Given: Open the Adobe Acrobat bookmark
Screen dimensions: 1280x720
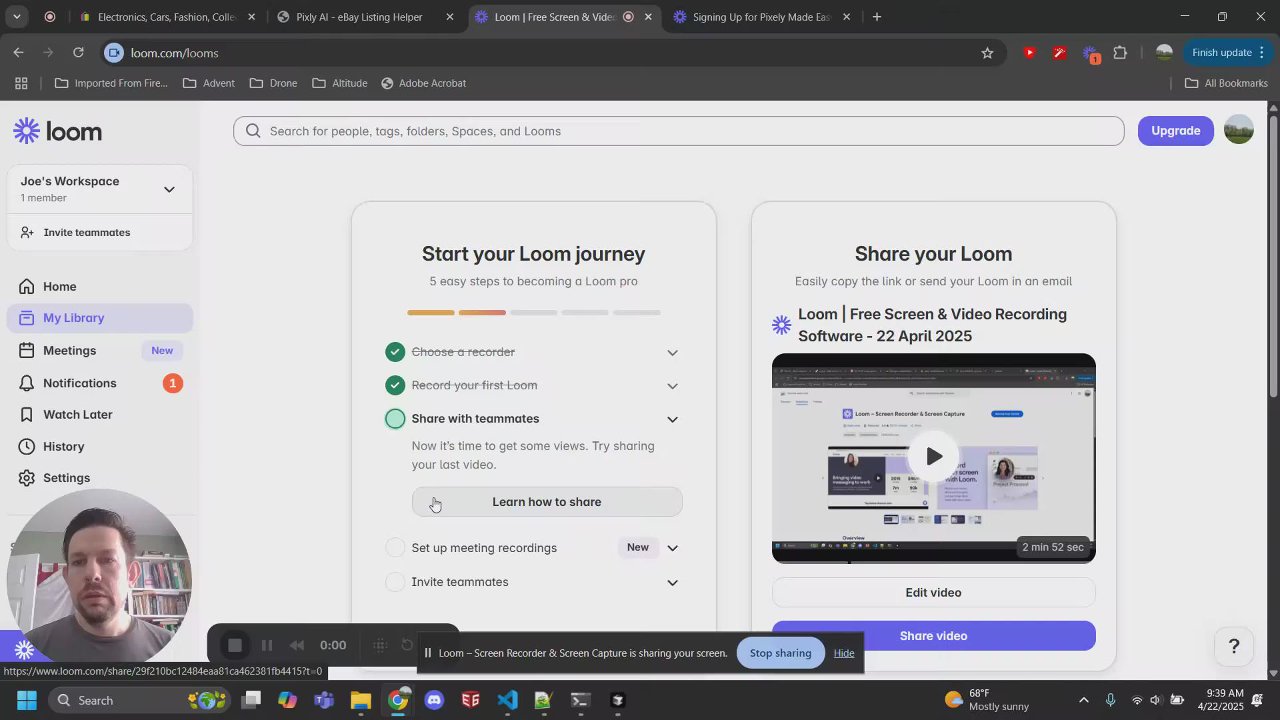Looking at the screenshot, I should (423, 83).
